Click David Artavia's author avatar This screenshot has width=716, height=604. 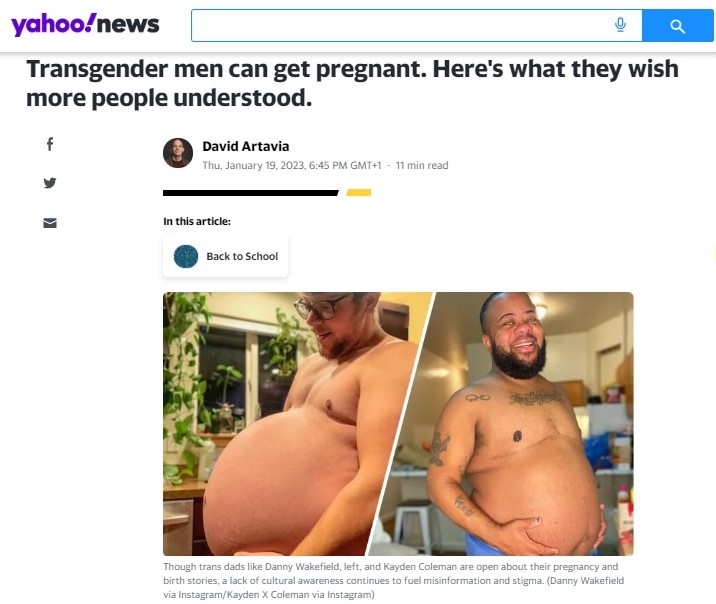(178, 153)
